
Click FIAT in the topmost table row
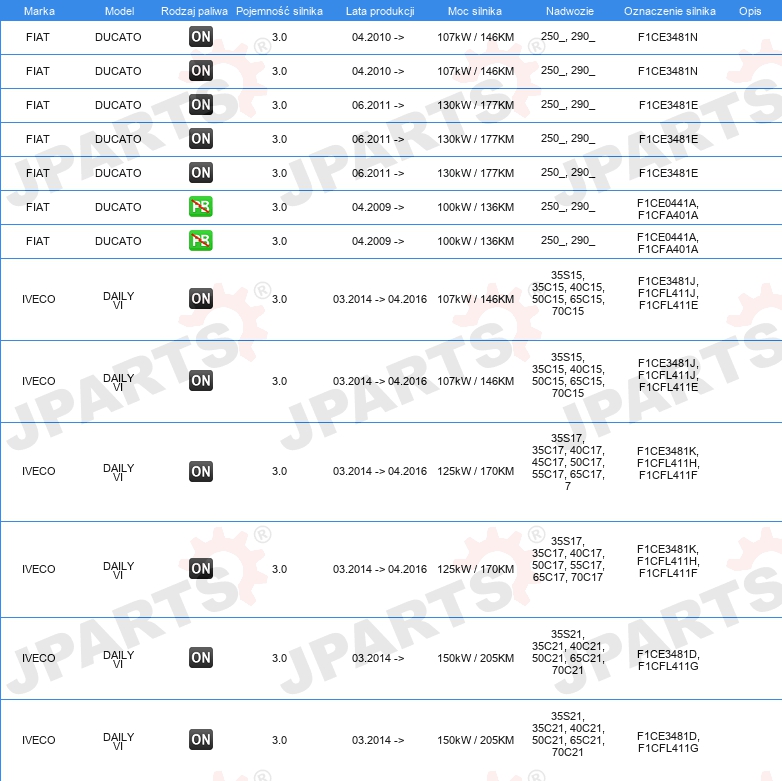pos(38,37)
